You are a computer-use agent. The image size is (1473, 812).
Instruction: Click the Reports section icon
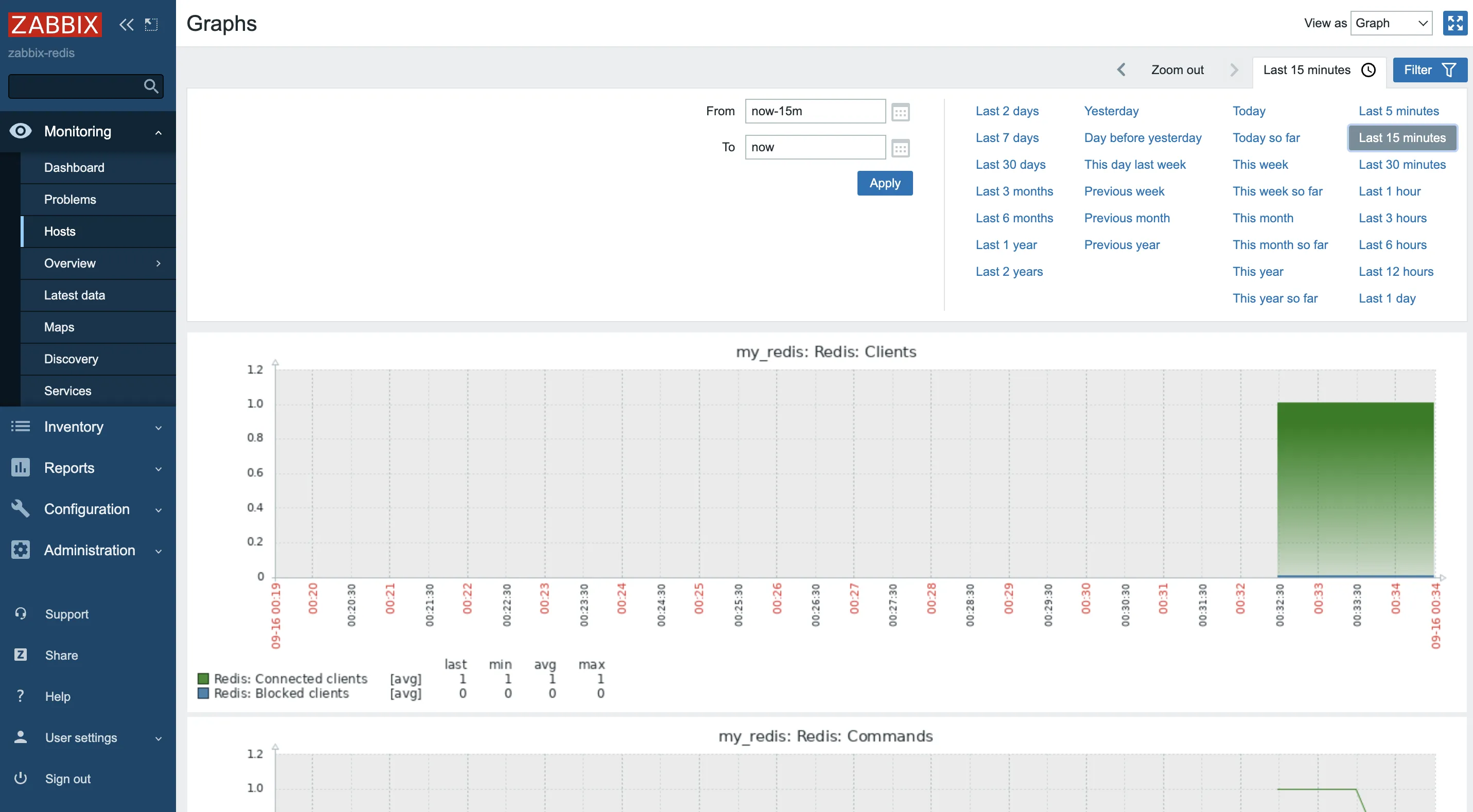(19, 468)
